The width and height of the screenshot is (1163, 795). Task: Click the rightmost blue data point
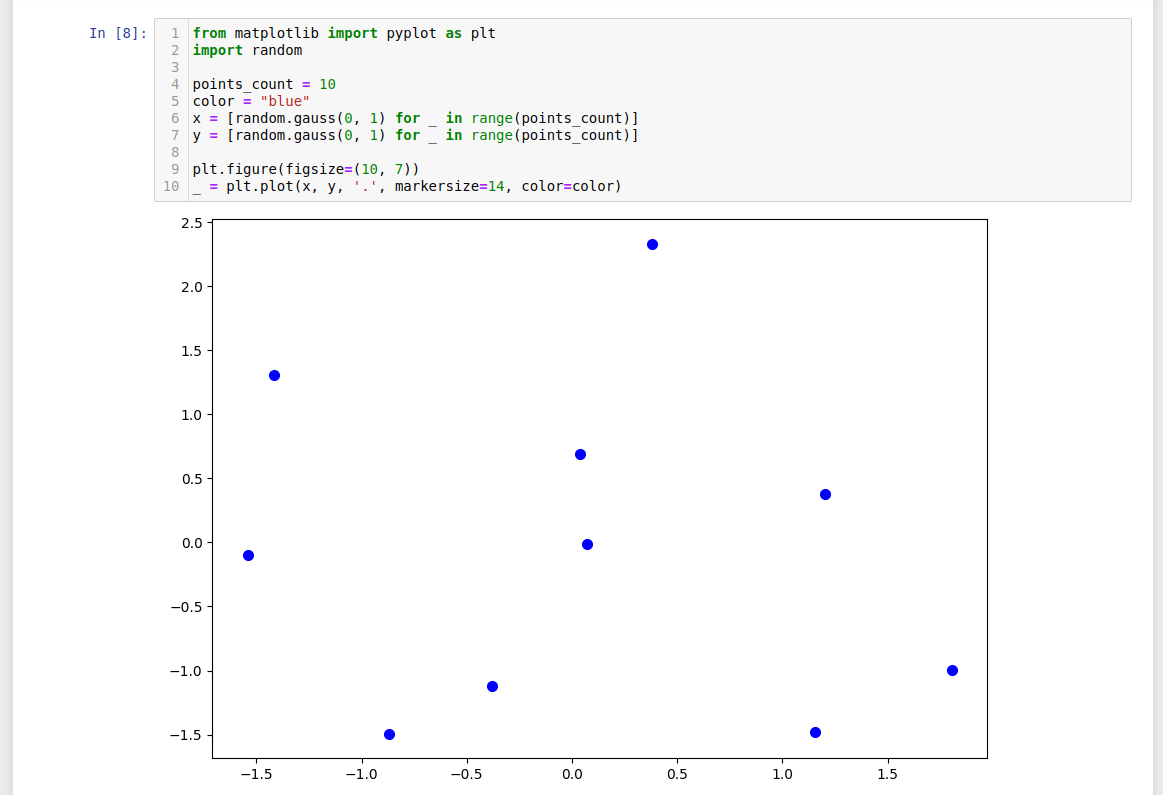951,671
